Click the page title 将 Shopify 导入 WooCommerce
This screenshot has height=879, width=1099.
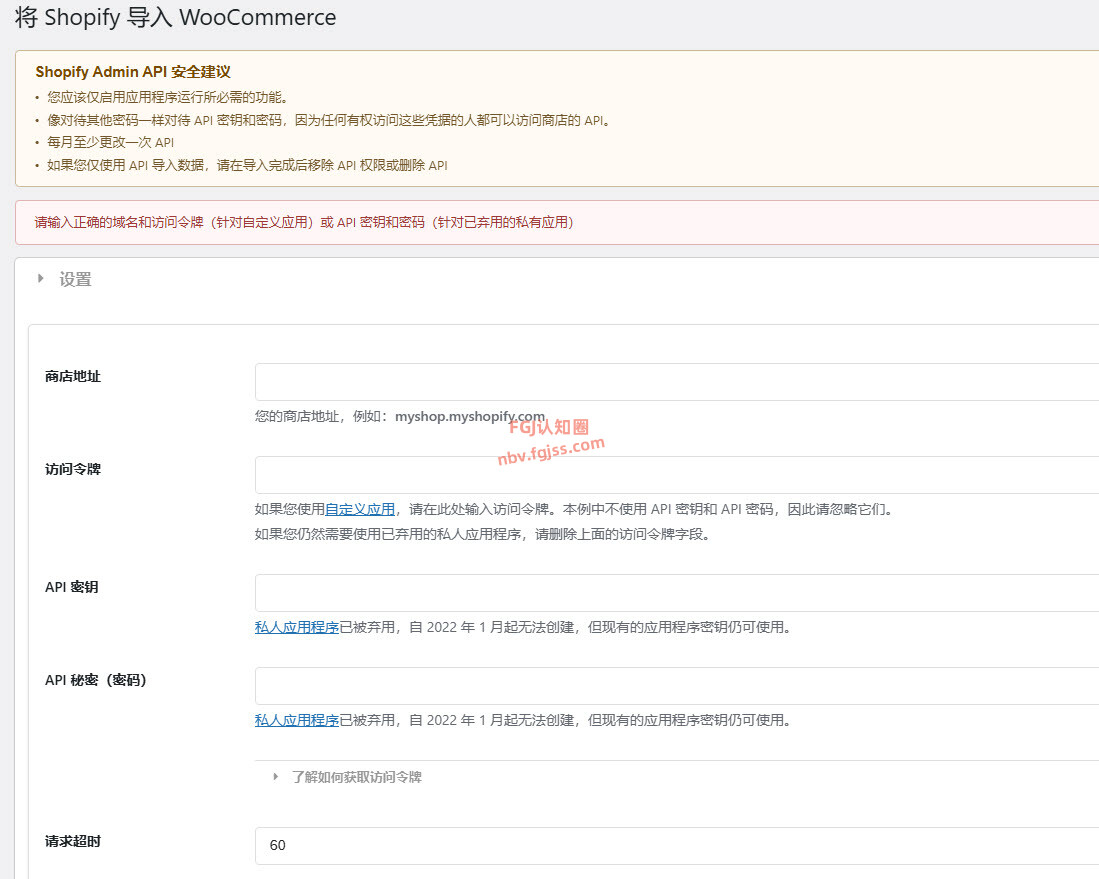175,17
